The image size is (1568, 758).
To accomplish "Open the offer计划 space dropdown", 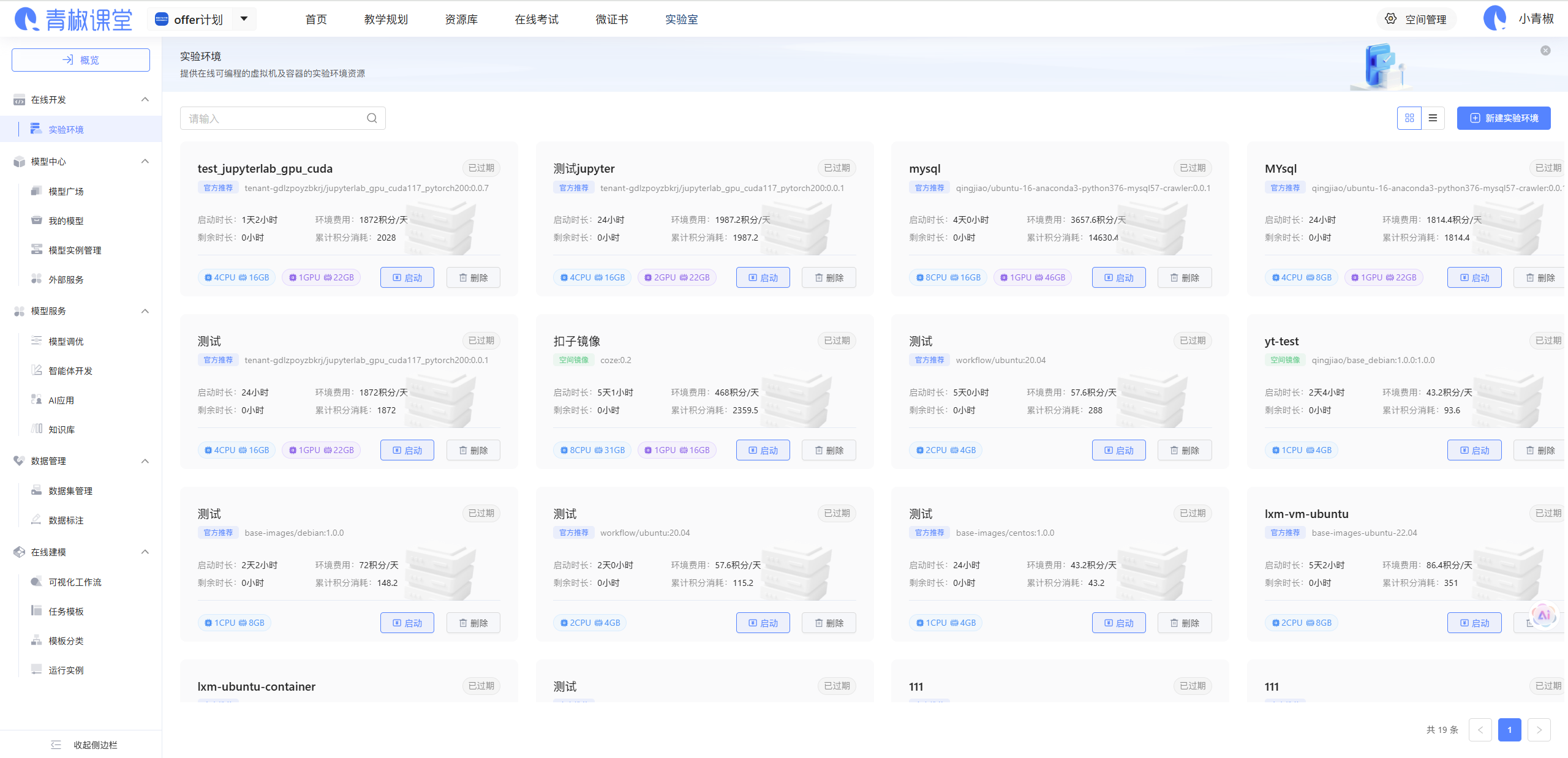I will 244,19.
